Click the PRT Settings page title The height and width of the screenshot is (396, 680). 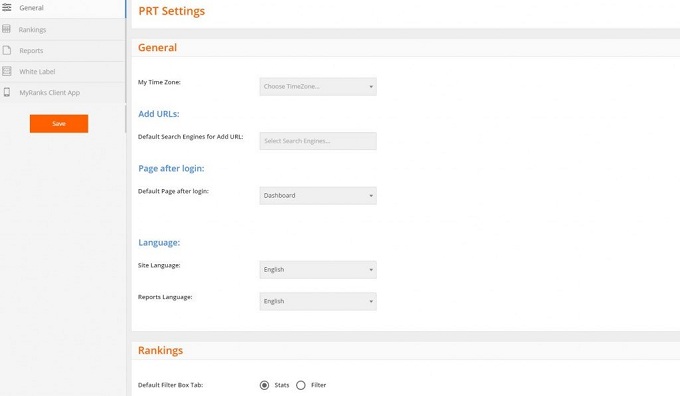pos(171,11)
